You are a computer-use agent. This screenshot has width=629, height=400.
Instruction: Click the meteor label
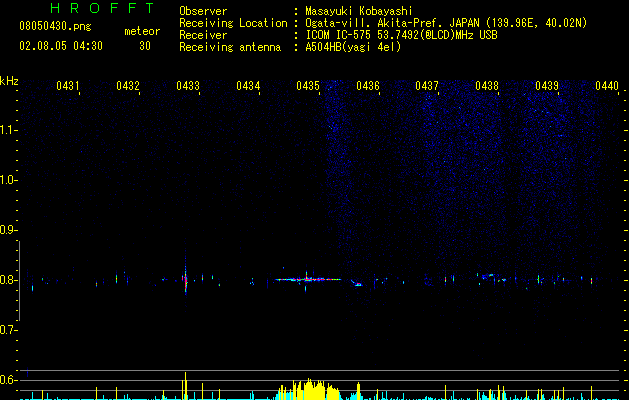(142, 31)
